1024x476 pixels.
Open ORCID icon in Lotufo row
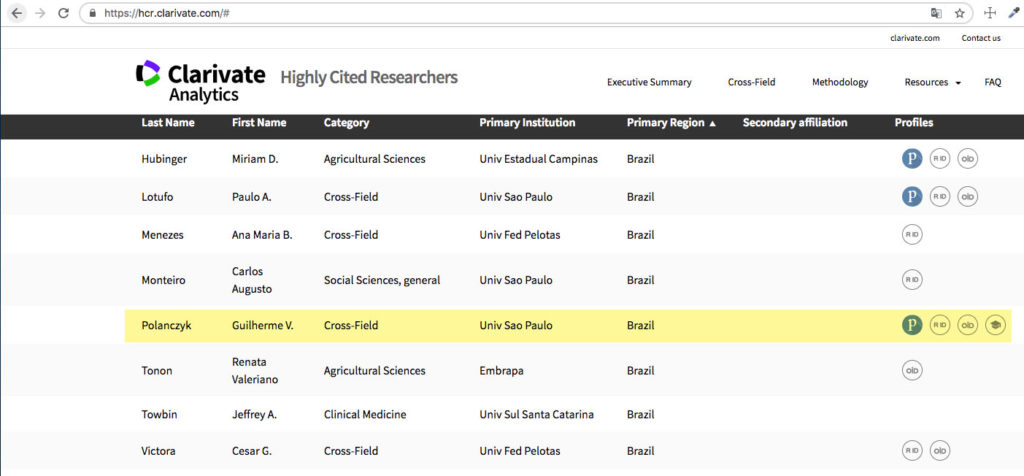(x=968, y=197)
